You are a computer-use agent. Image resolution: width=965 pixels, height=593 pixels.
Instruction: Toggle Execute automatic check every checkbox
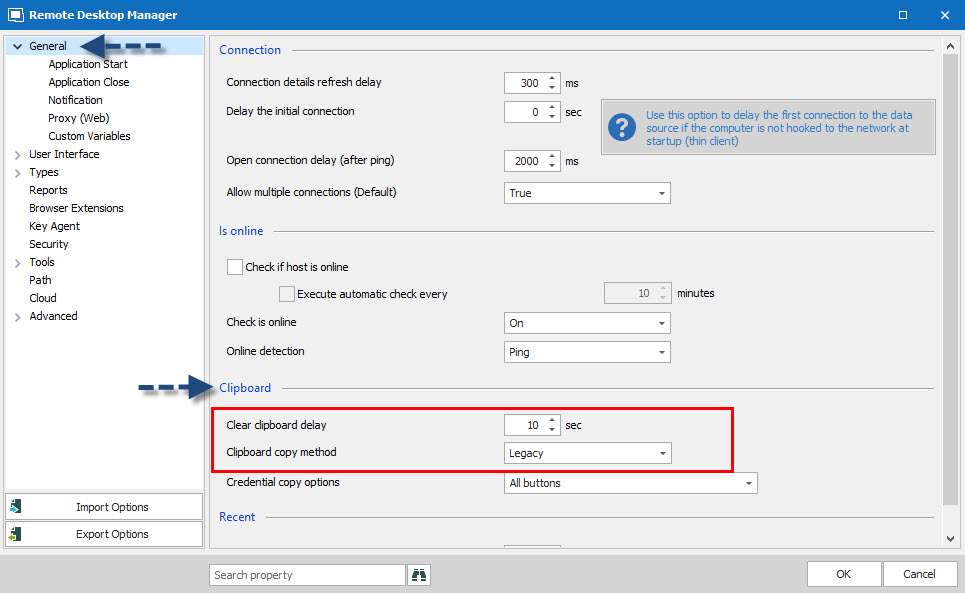(287, 294)
